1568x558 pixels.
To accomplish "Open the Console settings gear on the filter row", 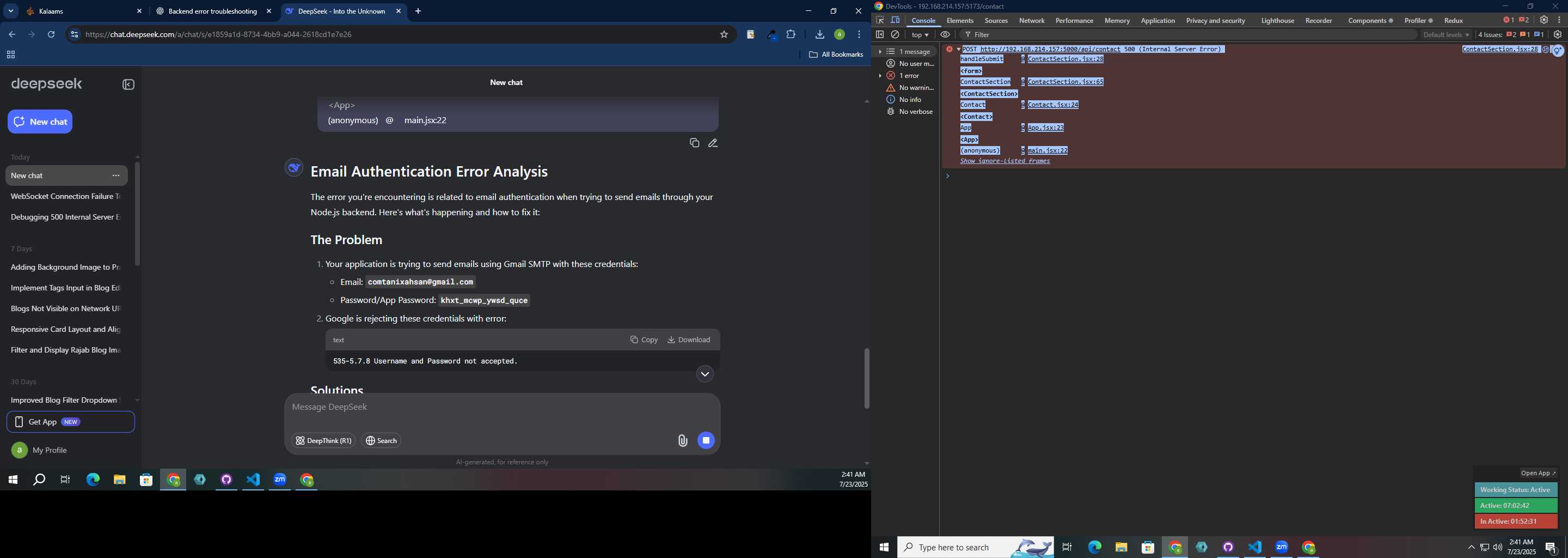I will (1558, 35).
